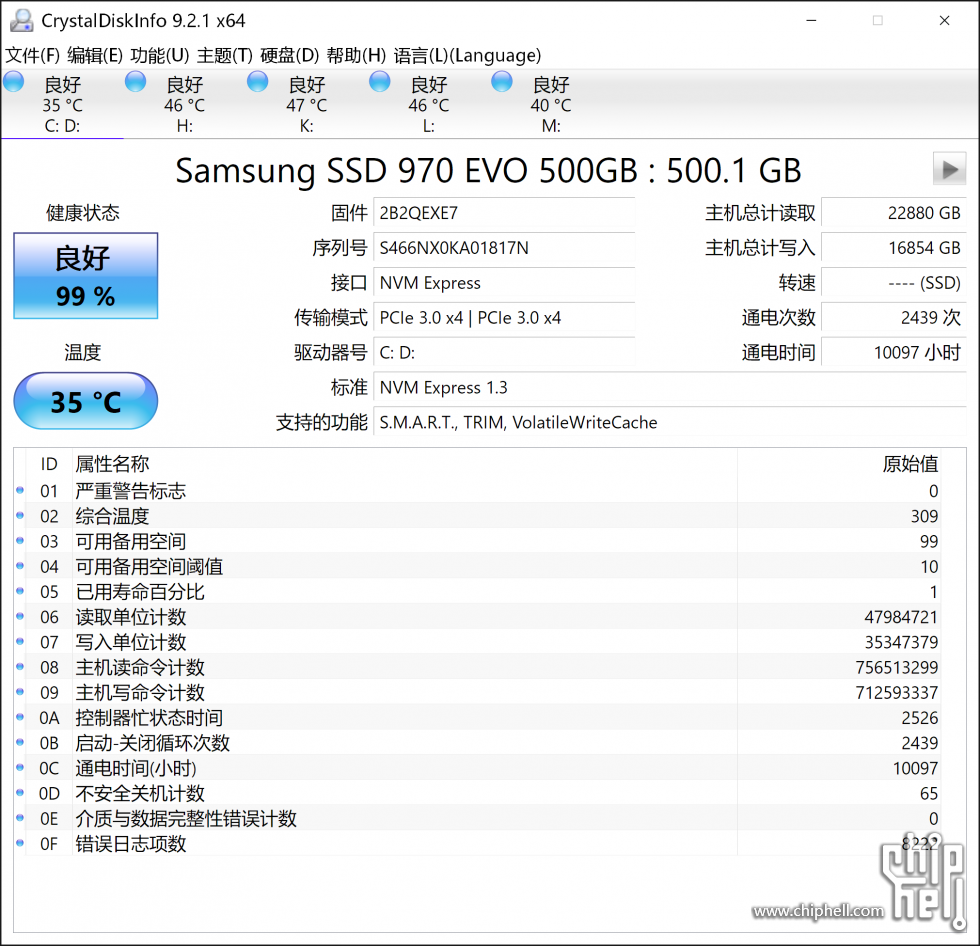
Task: Select the 主机读命令计数 attribute row
Action: coord(478,667)
